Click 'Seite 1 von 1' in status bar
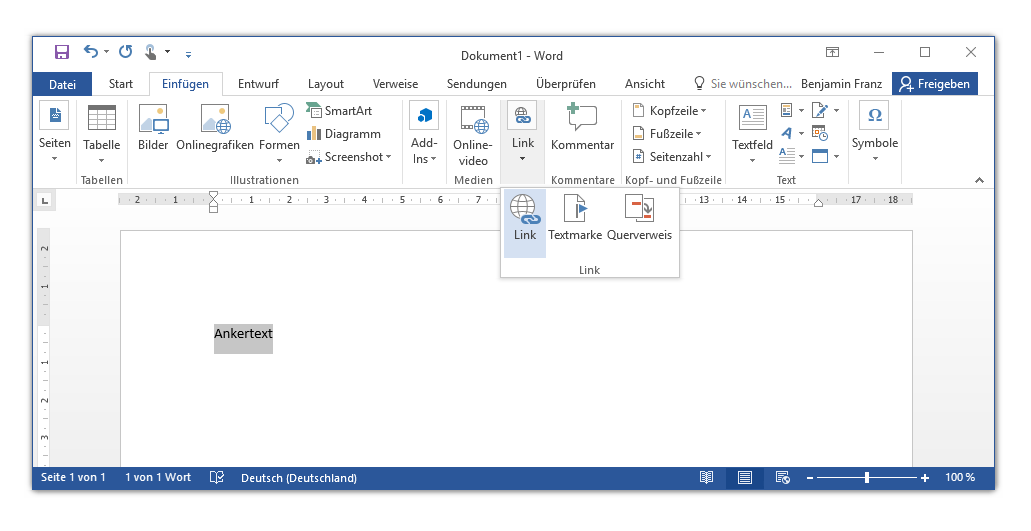 click(73, 478)
